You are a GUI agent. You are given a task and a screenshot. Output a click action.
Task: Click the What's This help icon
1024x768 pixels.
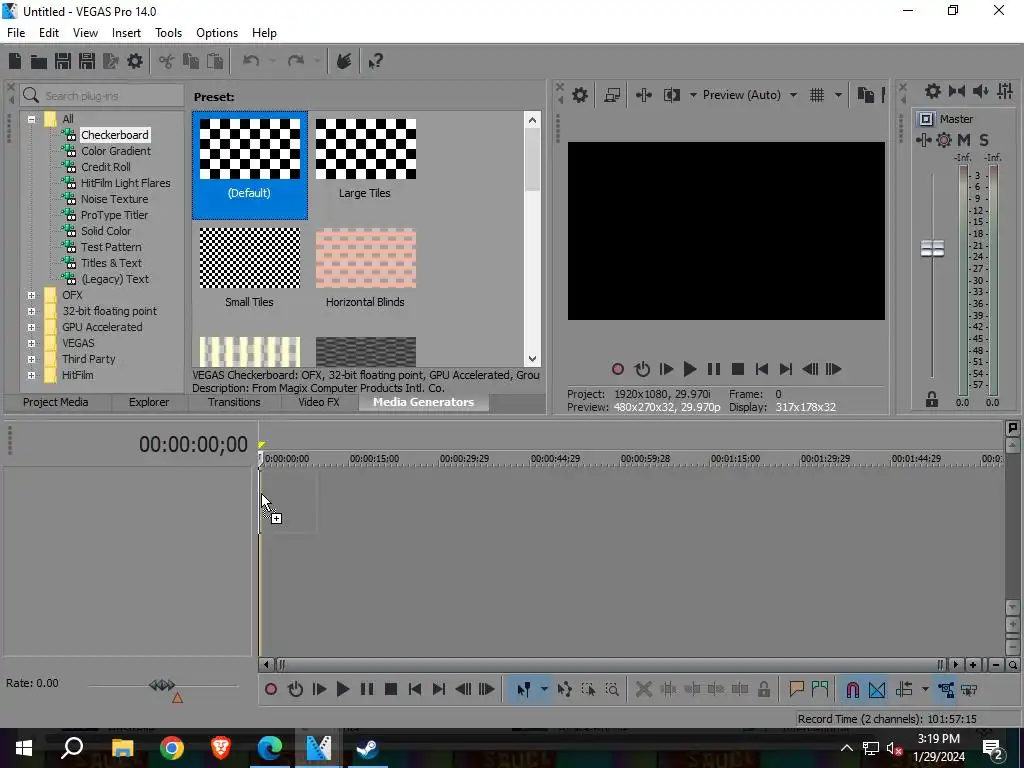pos(375,61)
